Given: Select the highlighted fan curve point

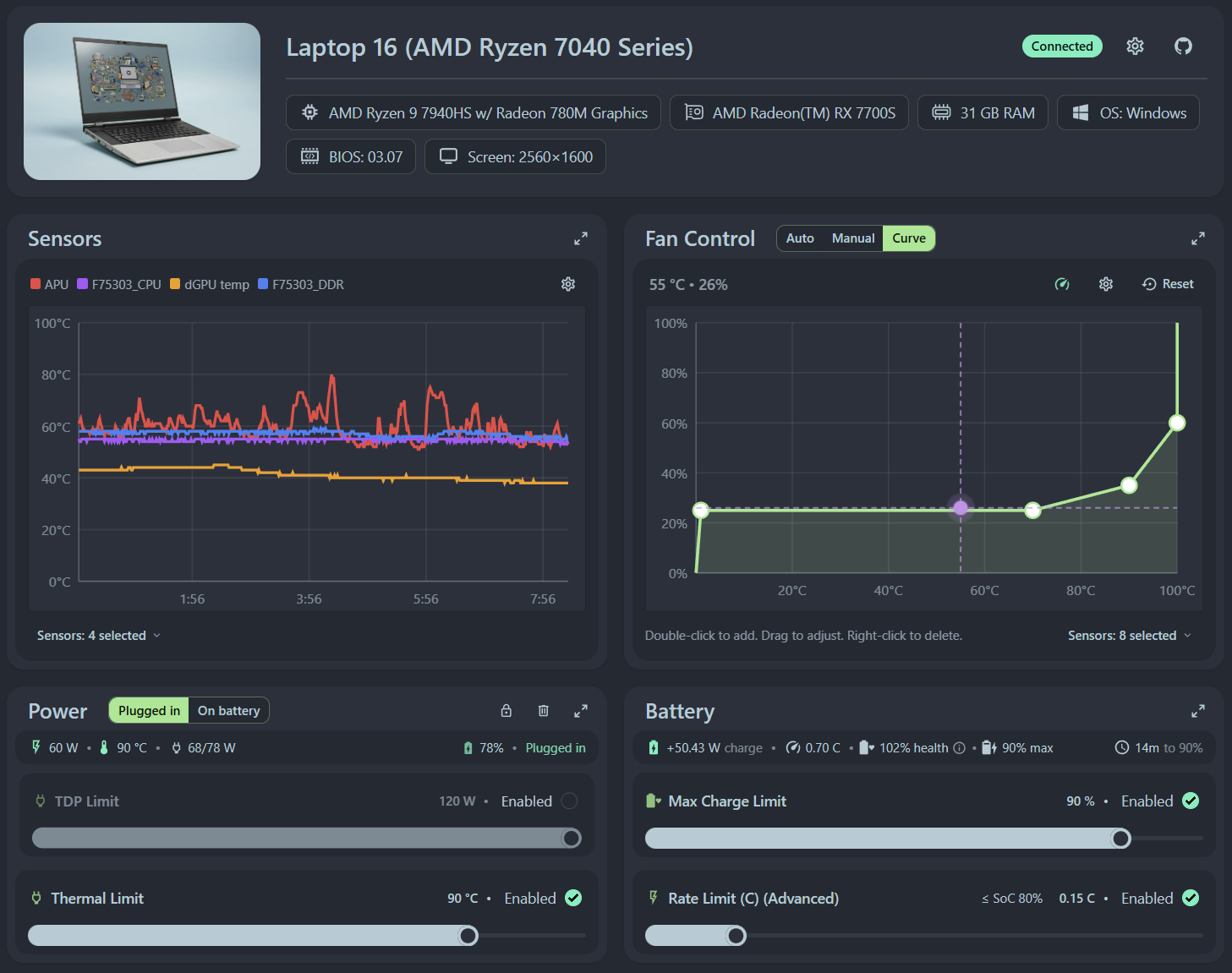Looking at the screenshot, I should click(961, 508).
